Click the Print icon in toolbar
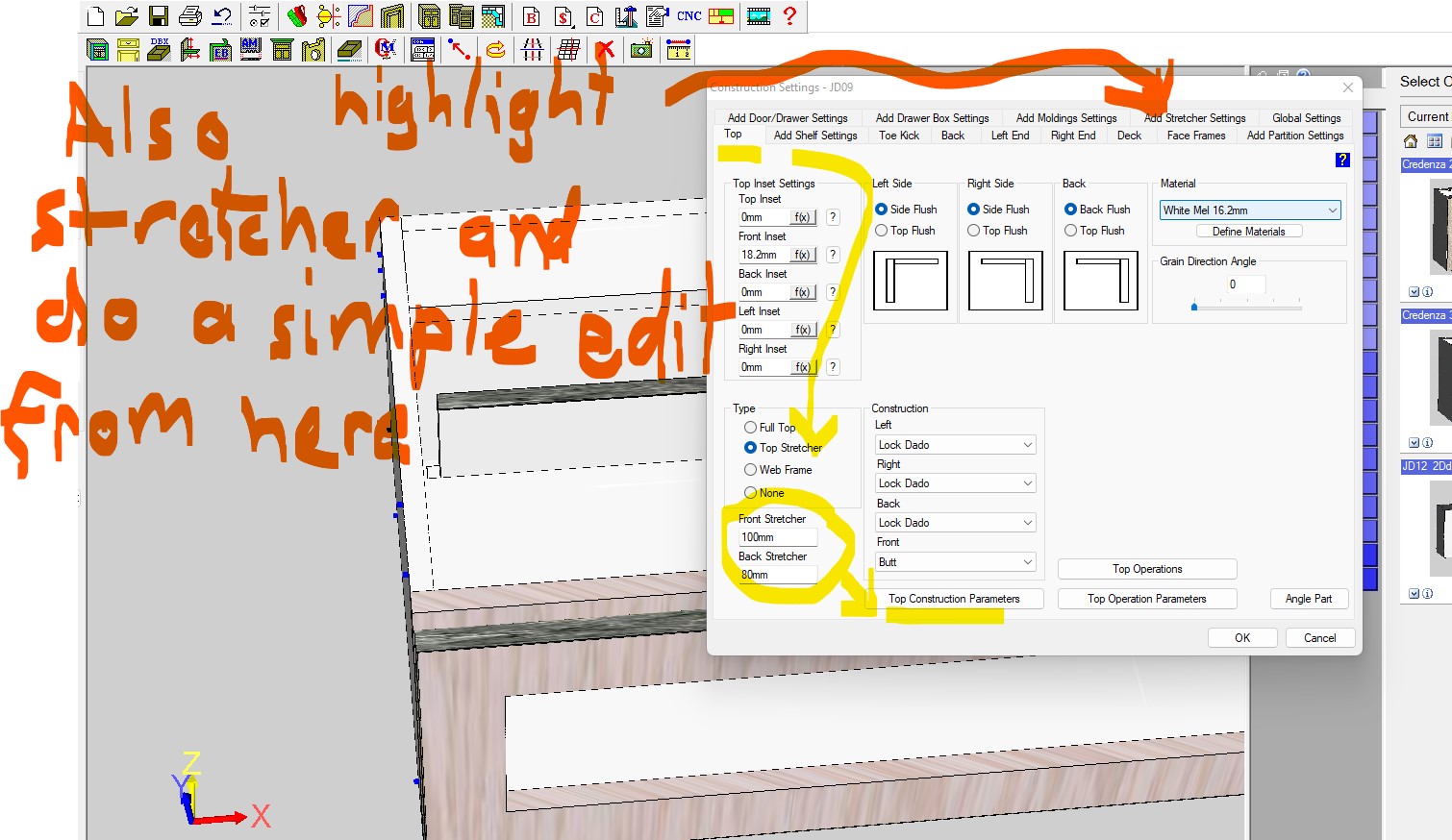Viewport: 1452px width, 840px height. tap(190, 16)
